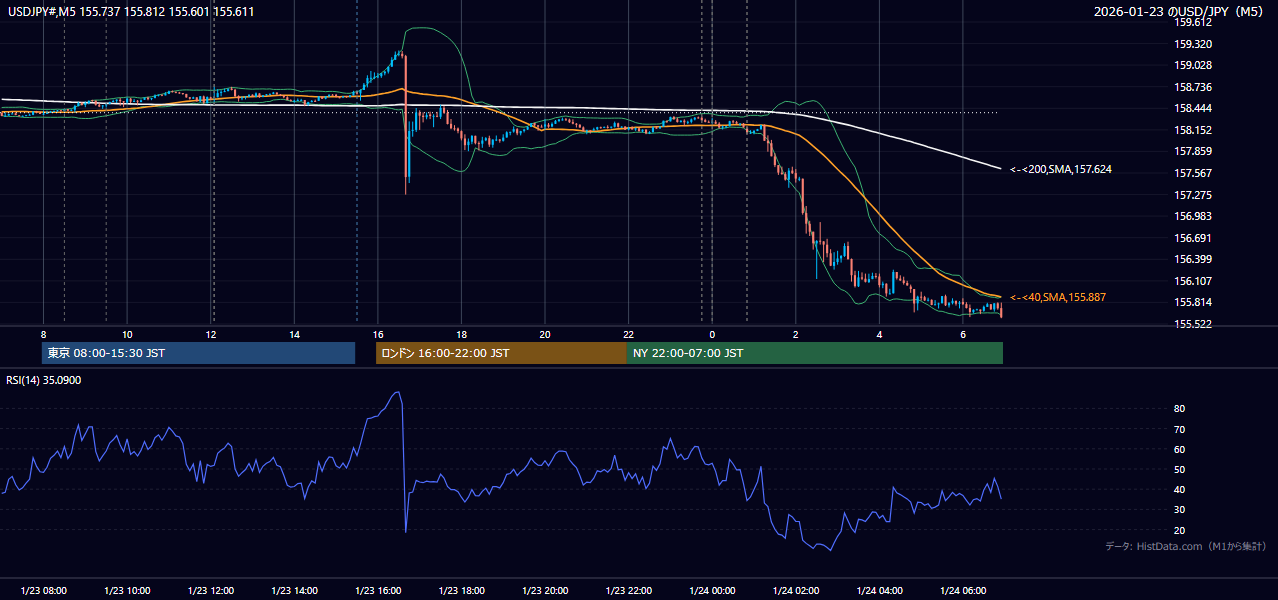The image size is (1278, 600).
Task: Click the 1/23 16:00 time axis label
Action: click(x=378, y=591)
